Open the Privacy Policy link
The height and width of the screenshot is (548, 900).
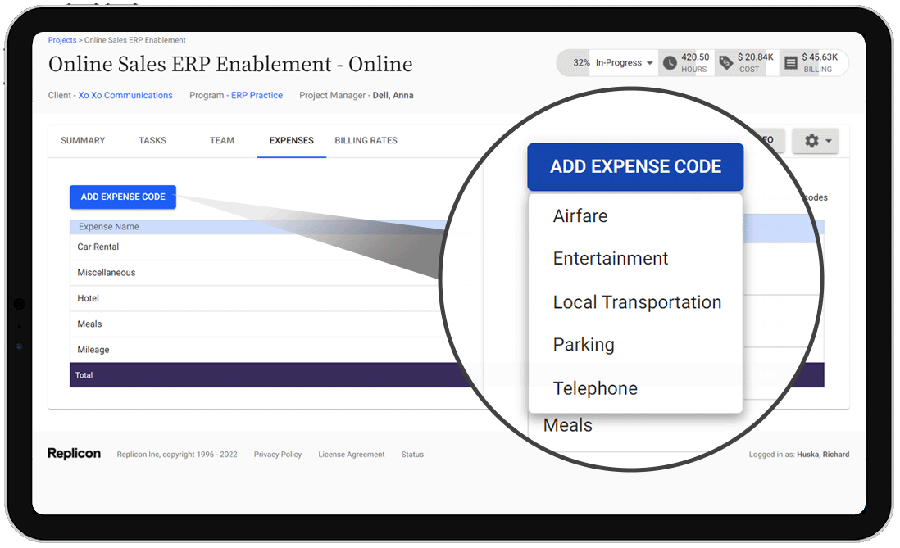278,454
